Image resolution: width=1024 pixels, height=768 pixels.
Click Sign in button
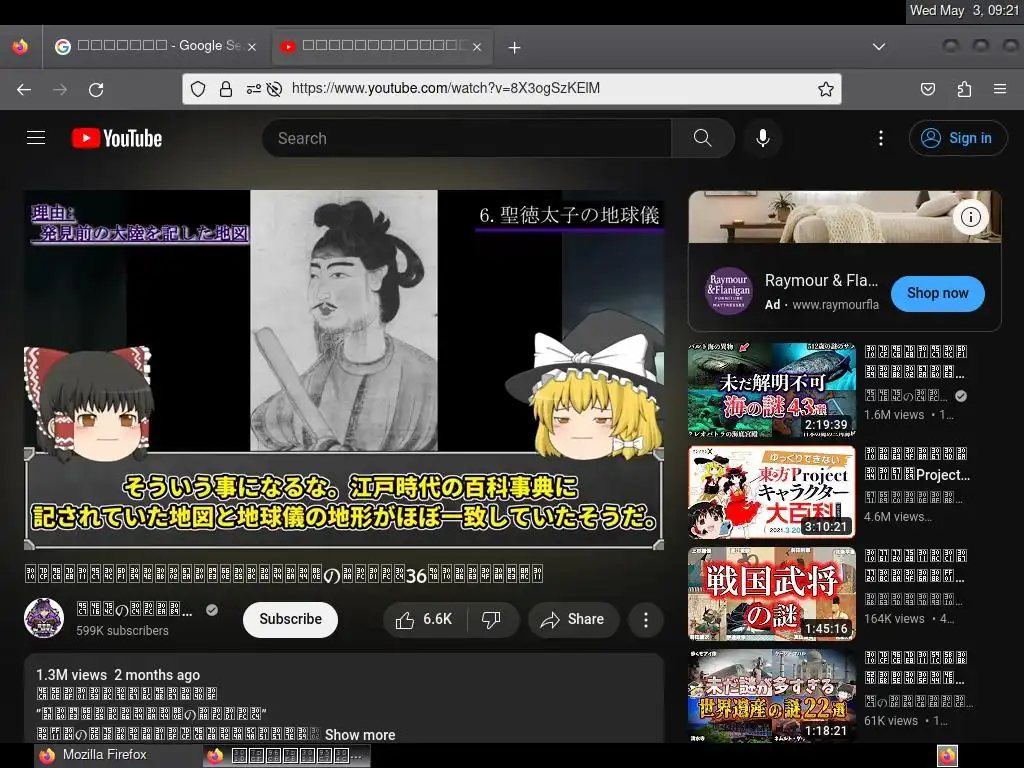(x=958, y=138)
